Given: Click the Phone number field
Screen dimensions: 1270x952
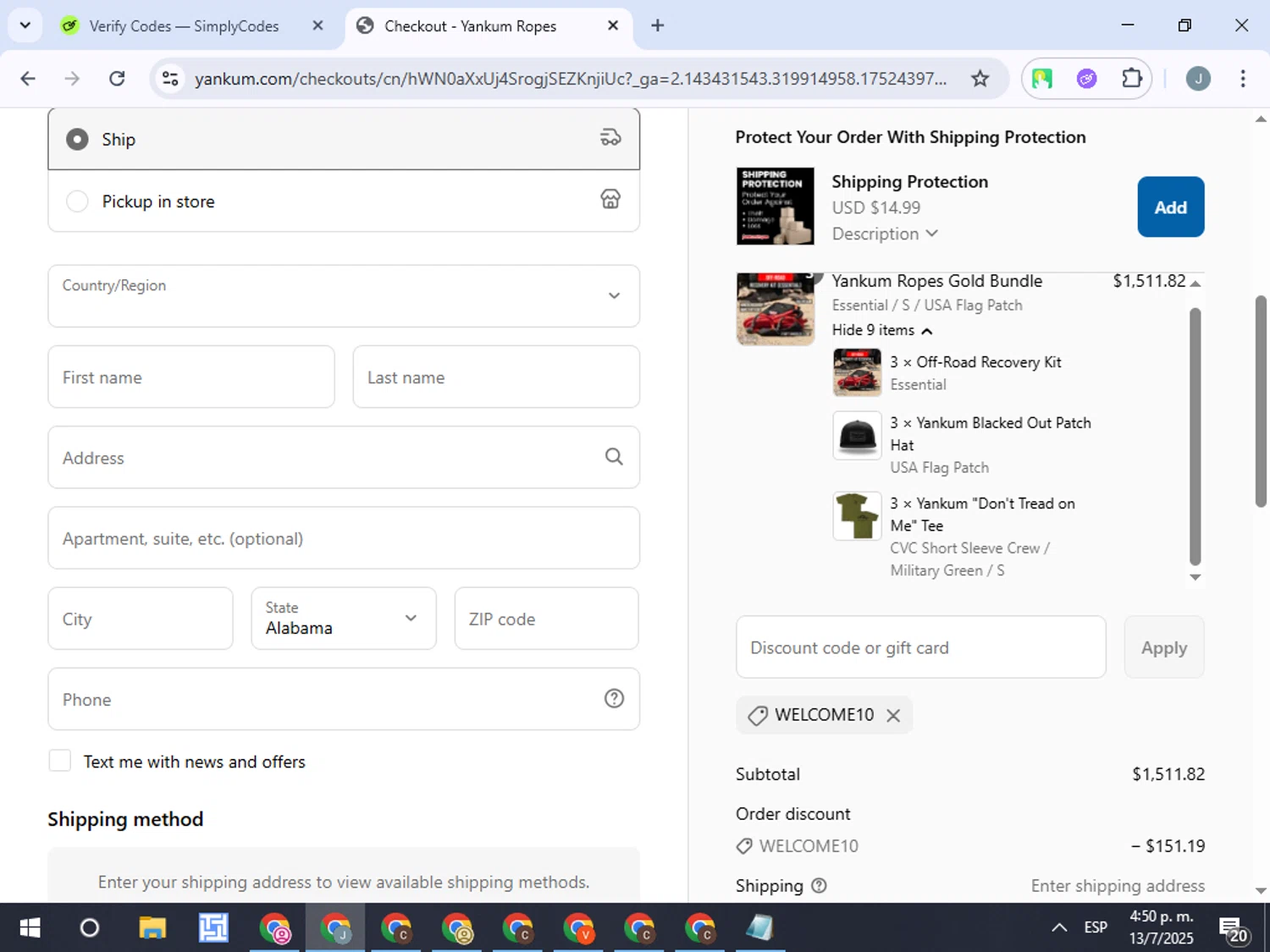Looking at the screenshot, I should 343,699.
